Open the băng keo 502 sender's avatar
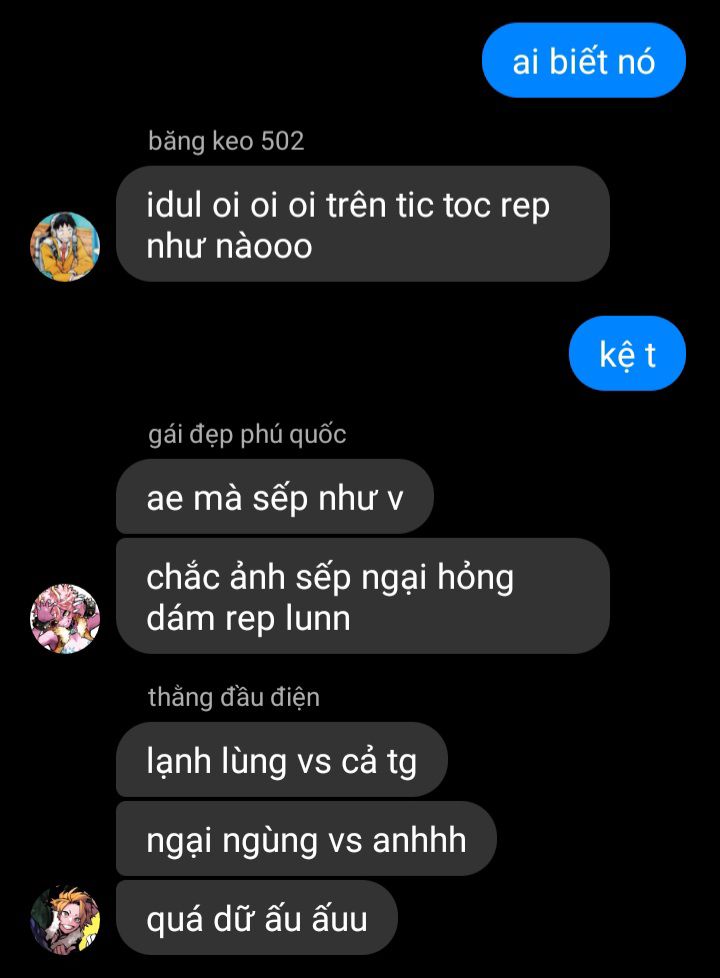 click(x=65, y=246)
